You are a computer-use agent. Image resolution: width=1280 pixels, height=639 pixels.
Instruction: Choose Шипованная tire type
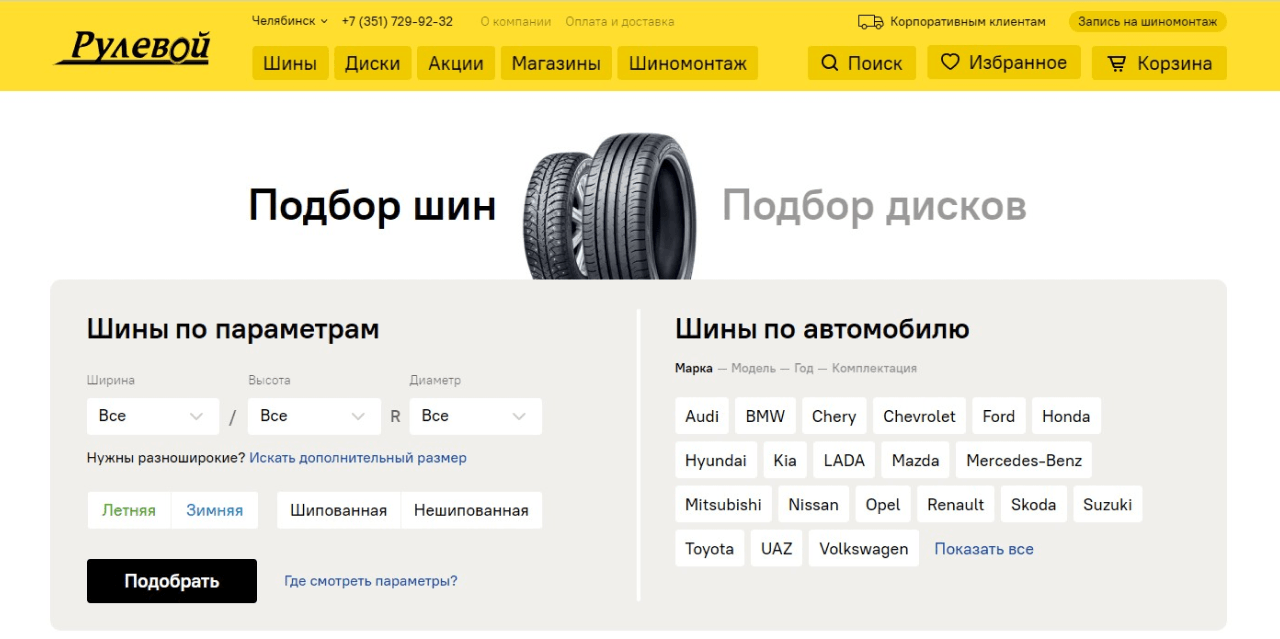(x=337, y=509)
